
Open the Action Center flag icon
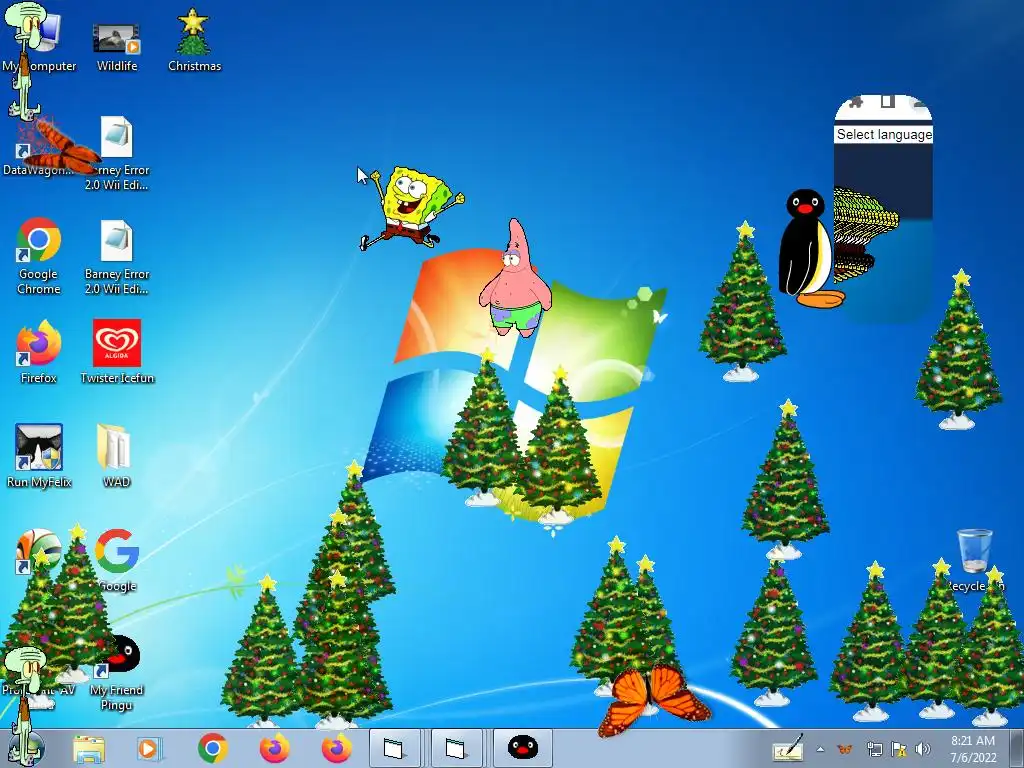point(899,749)
